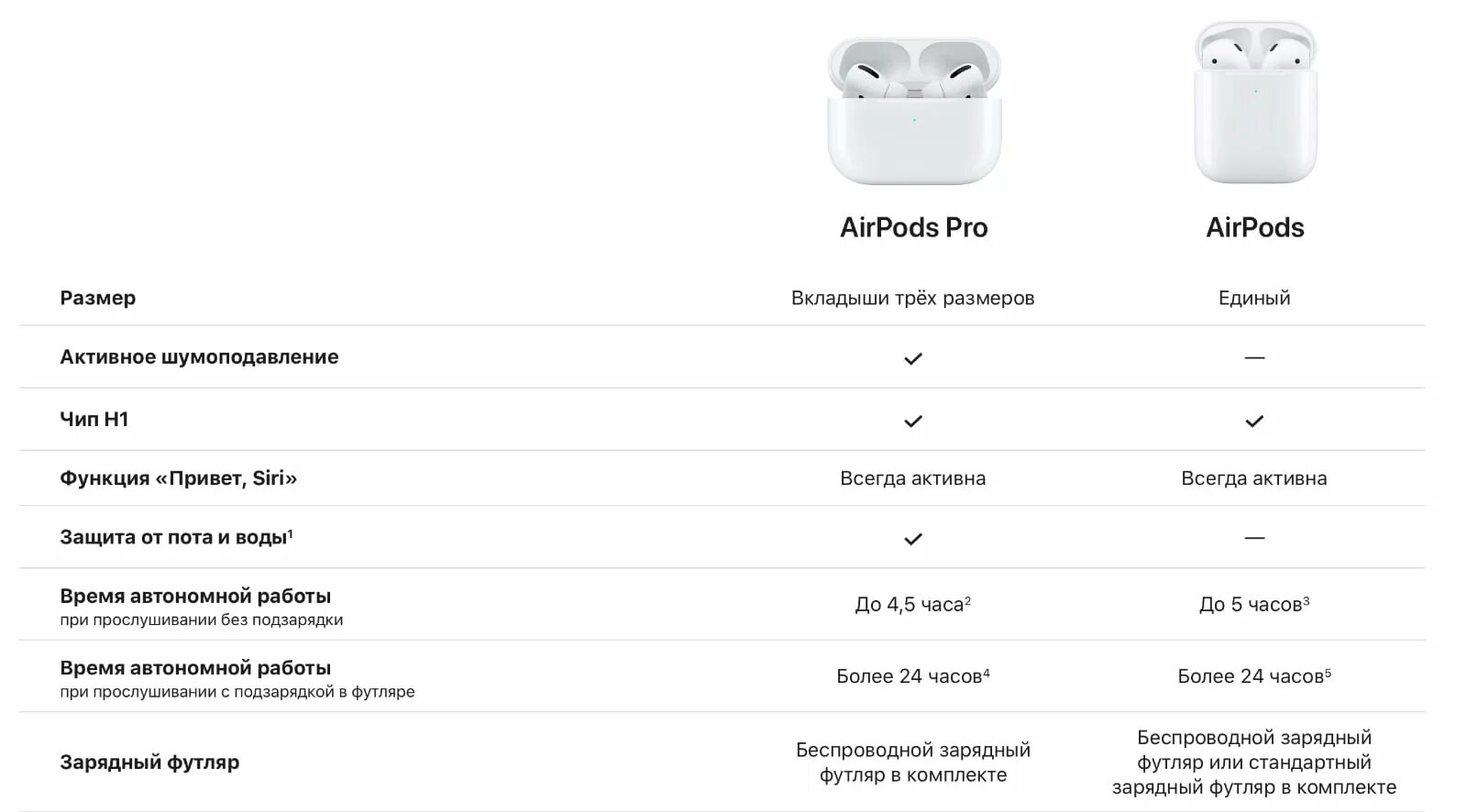This screenshot has width=1467, height=812.
Task: Click AirPods Pro sweat protection checkmark
Action: tap(913, 539)
